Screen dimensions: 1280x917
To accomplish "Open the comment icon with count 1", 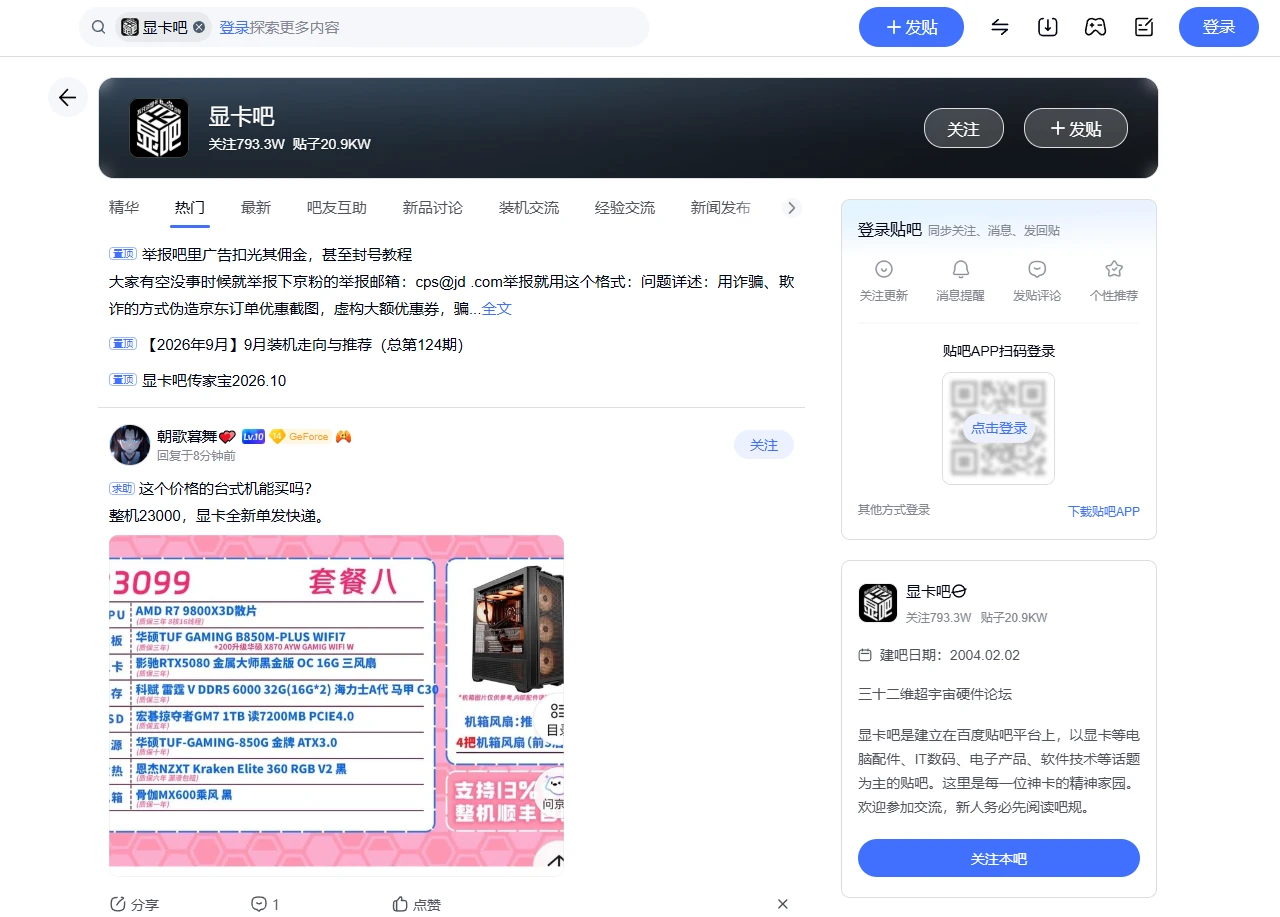I will 259,904.
